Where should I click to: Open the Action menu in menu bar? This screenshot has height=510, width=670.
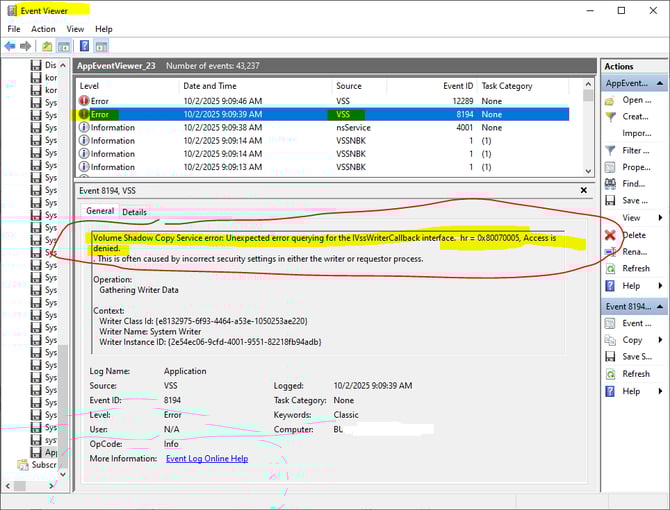(x=43, y=29)
